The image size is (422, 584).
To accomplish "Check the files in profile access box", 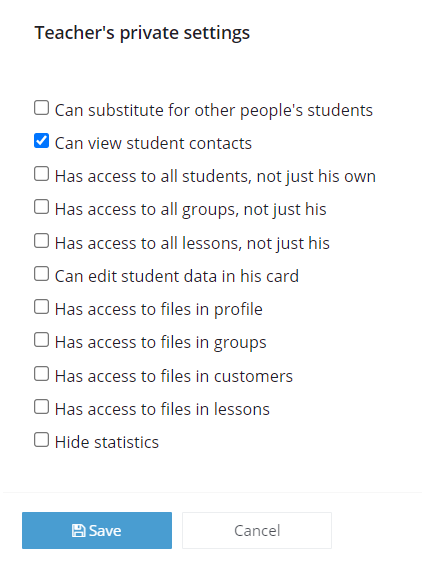I will pyautogui.click(x=41, y=307).
